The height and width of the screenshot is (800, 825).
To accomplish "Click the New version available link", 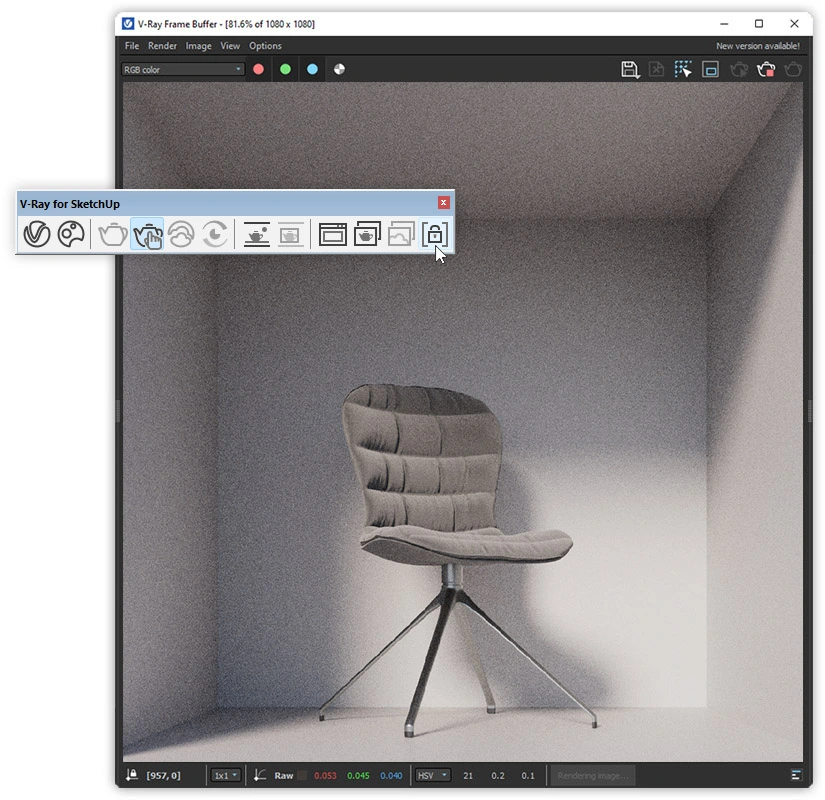I will click(x=756, y=45).
